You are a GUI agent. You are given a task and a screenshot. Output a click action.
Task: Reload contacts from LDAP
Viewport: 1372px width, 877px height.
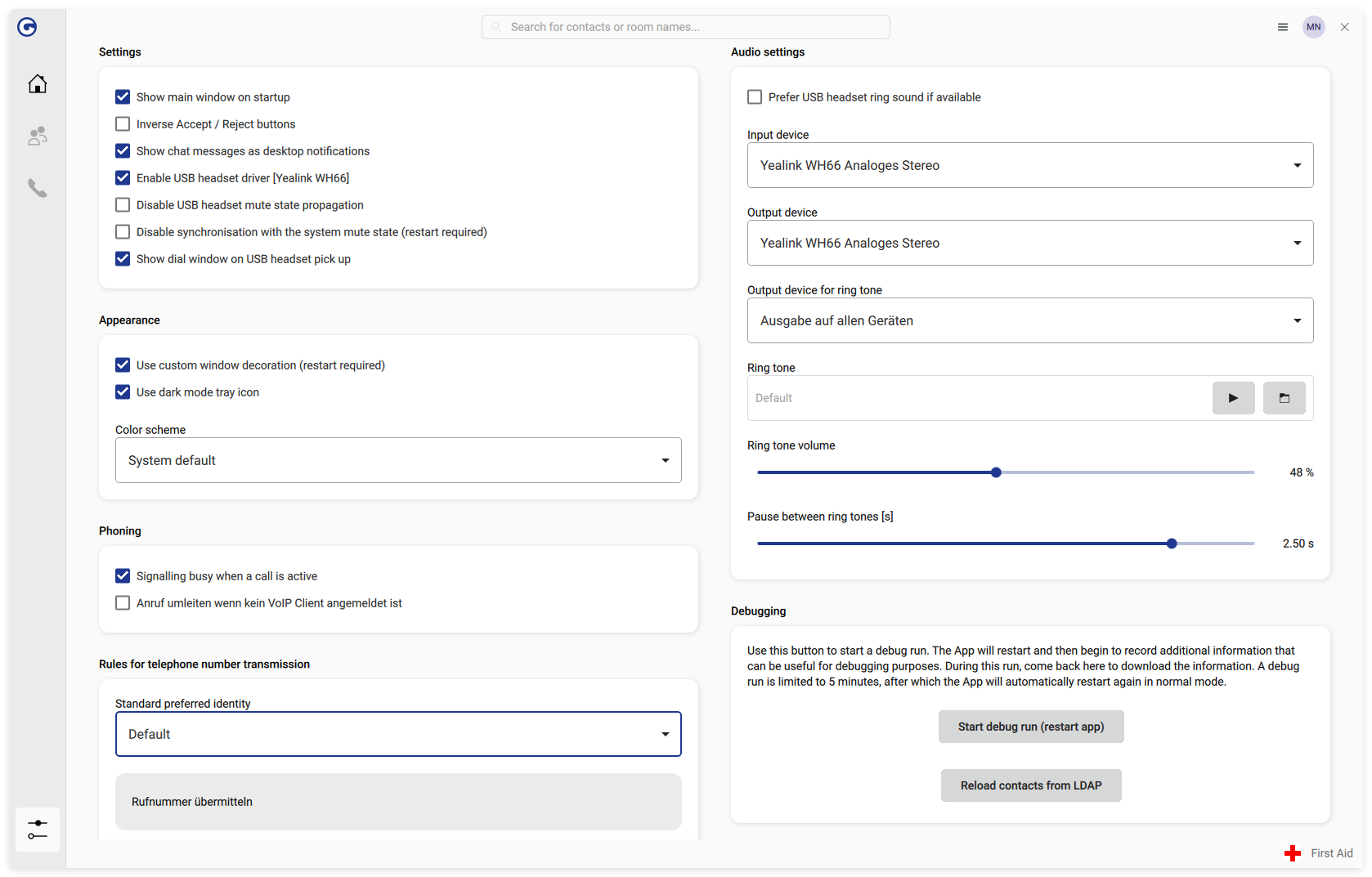click(x=1031, y=785)
